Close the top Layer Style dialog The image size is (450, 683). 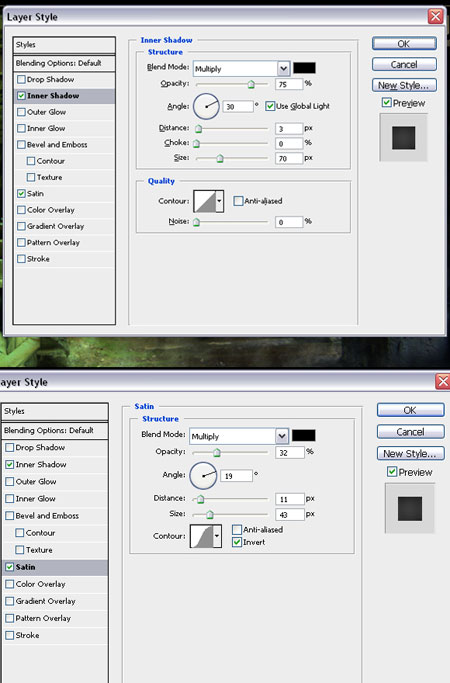436,17
